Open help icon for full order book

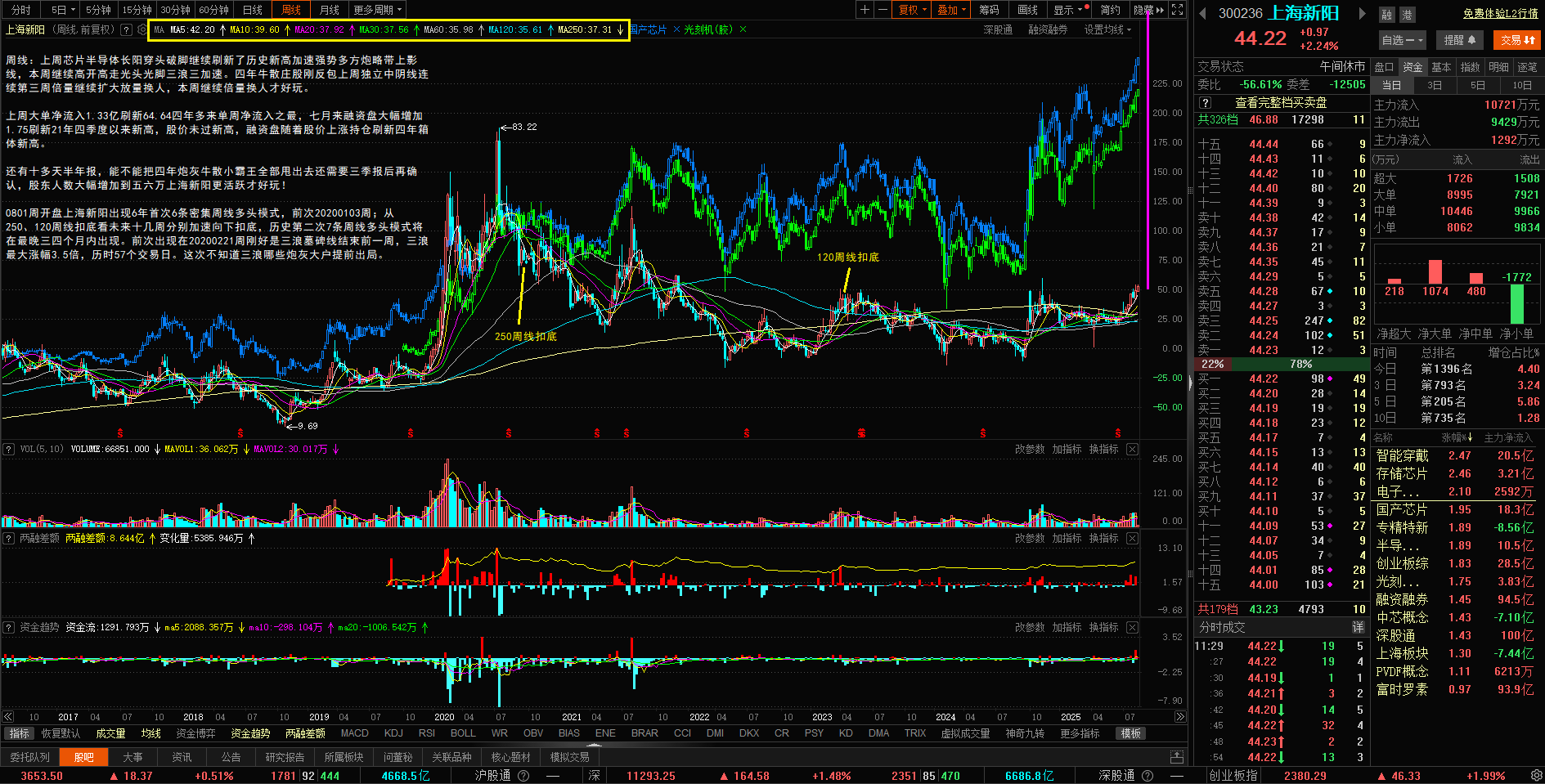coord(1205,103)
